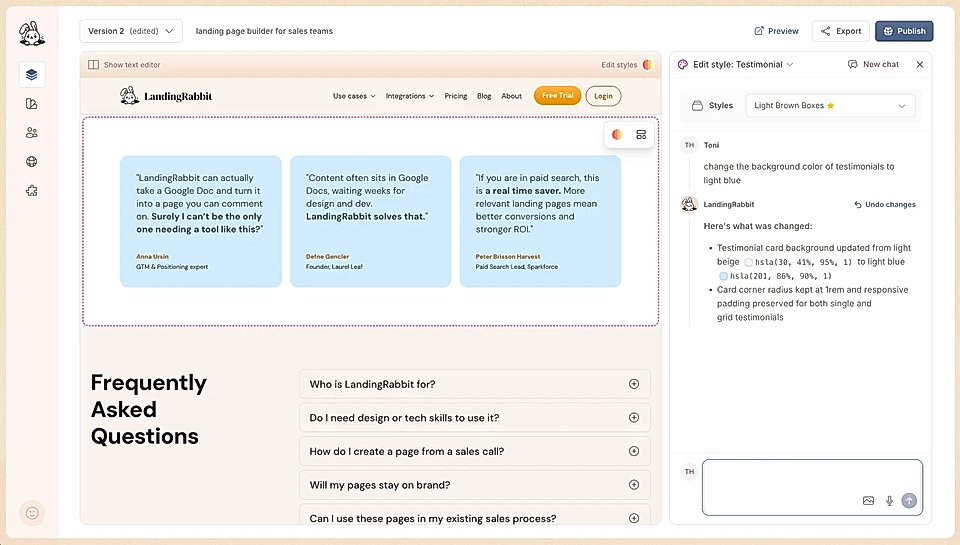Screen dimensions: 960x545
Task: Start a New chat
Action: point(873,64)
